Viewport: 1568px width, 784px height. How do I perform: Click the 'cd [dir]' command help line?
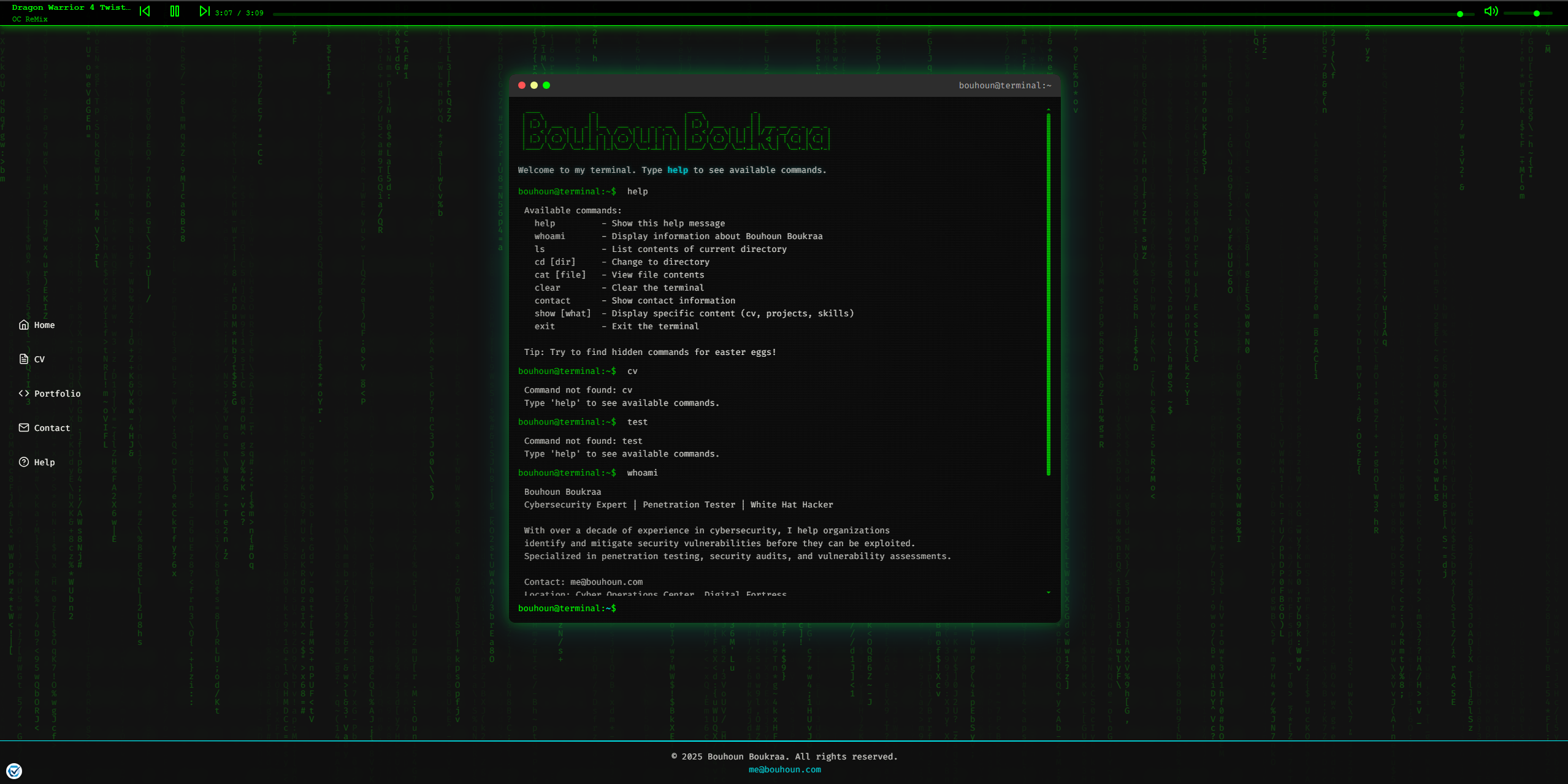[x=621, y=262]
